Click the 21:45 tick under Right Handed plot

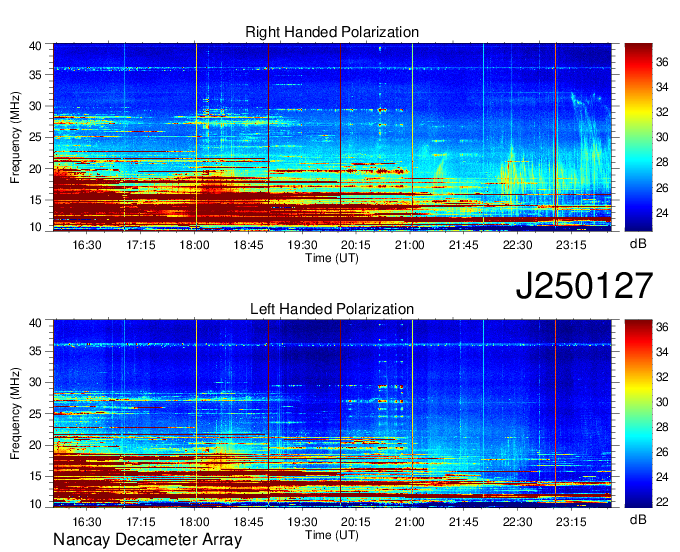464,245
